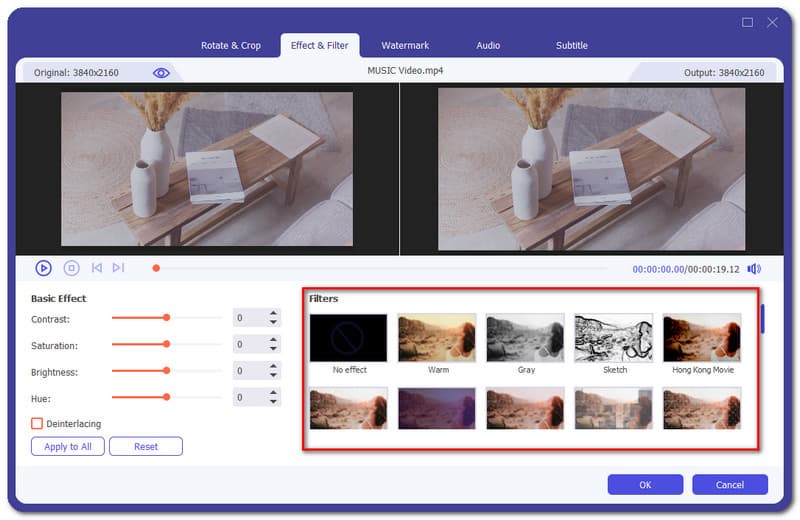Select the filter thumbnail below No effect
Viewport: 800px width, 520px height.
pos(348,408)
